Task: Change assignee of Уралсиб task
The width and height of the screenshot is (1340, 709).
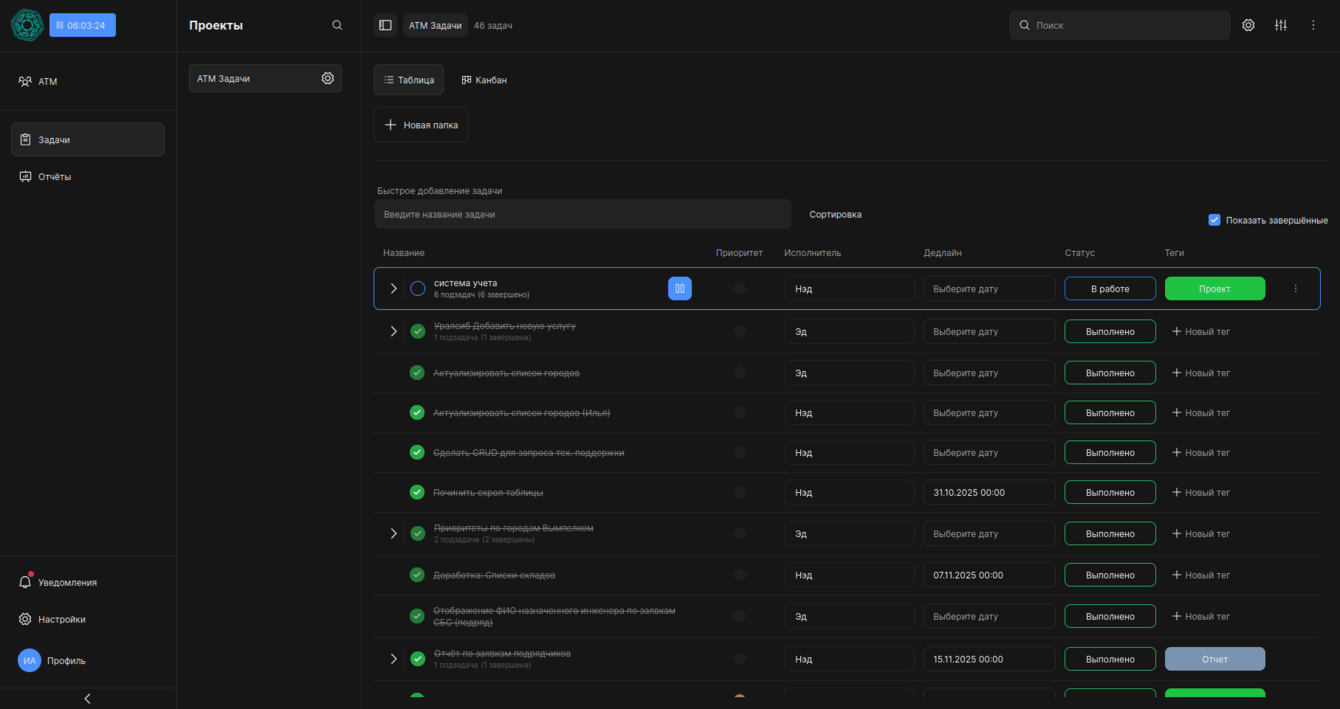Action: (849, 331)
